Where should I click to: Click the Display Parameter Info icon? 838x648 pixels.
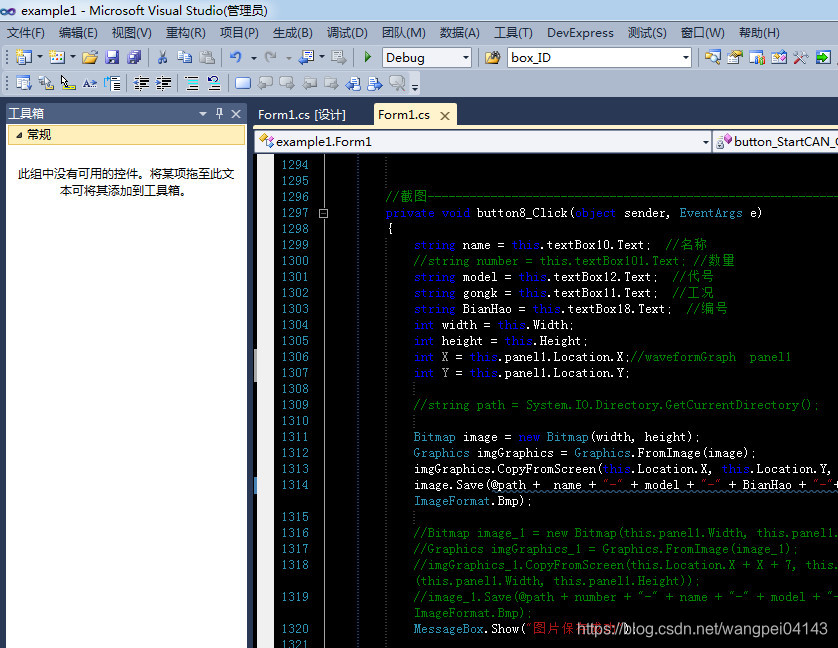46,83
